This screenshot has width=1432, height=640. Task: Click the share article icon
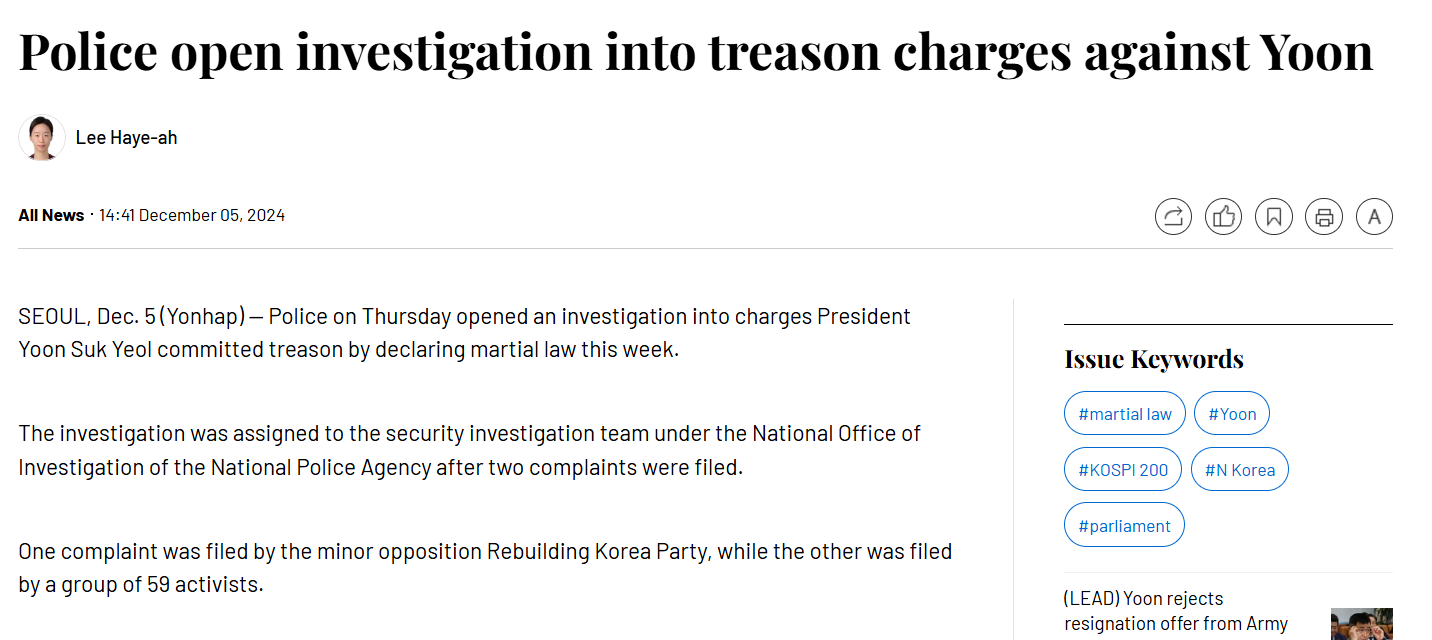[1173, 216]
